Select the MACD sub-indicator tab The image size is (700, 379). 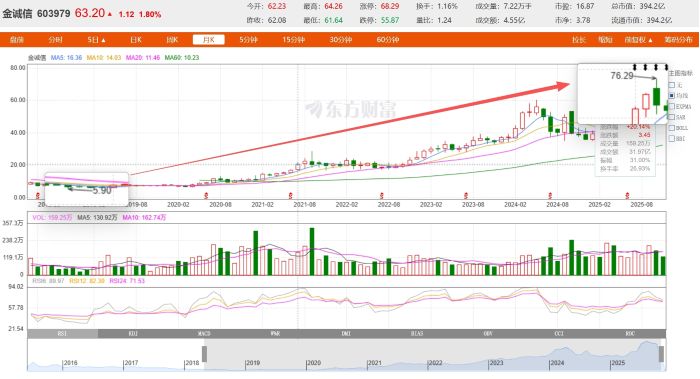pyautogui.click(x=204, y=333)
